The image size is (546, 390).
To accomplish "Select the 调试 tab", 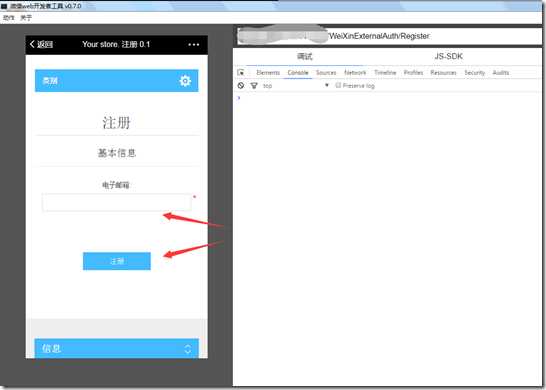I will 305,56.
